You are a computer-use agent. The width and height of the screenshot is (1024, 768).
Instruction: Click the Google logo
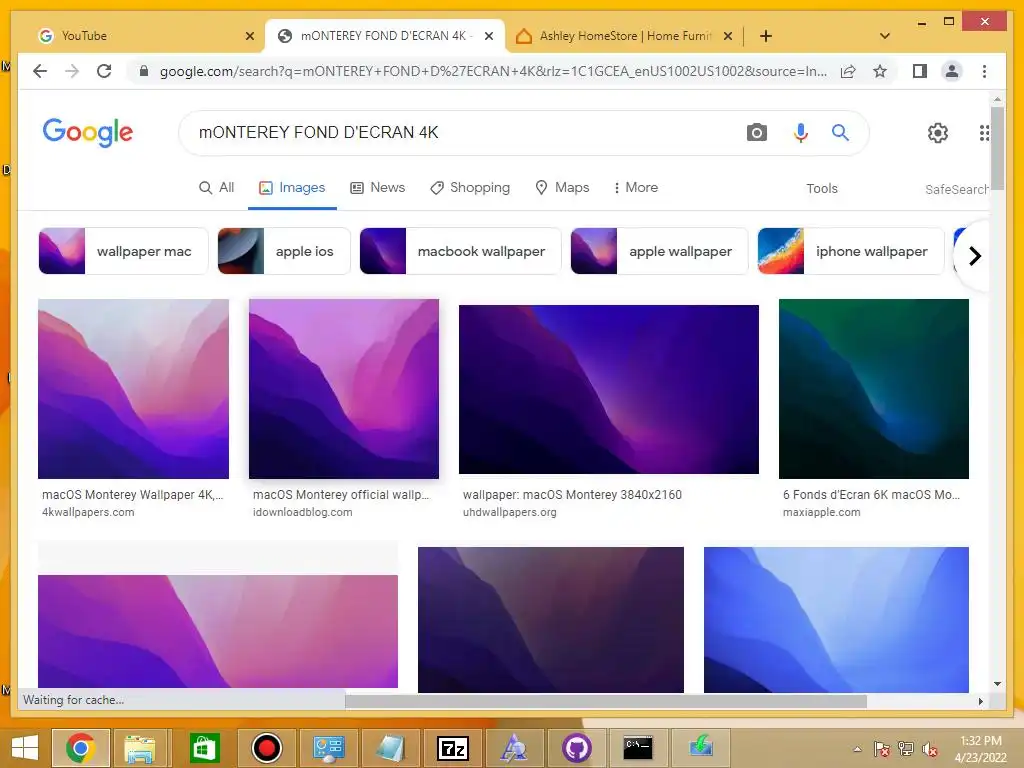click(x=88, y=133)
